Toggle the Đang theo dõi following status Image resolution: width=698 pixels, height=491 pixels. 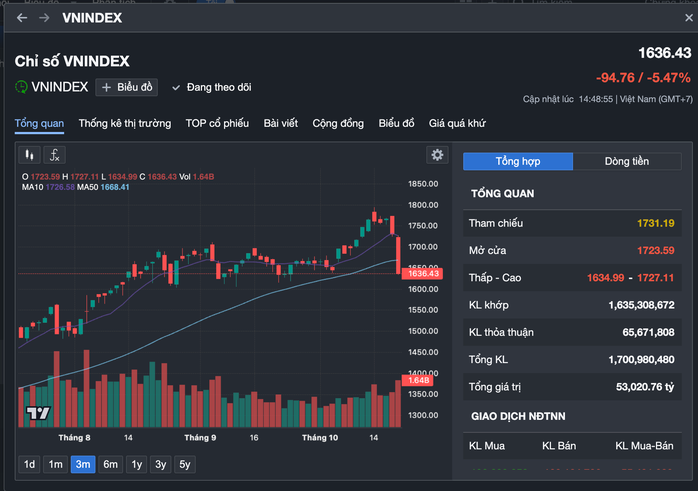[212, 88]
